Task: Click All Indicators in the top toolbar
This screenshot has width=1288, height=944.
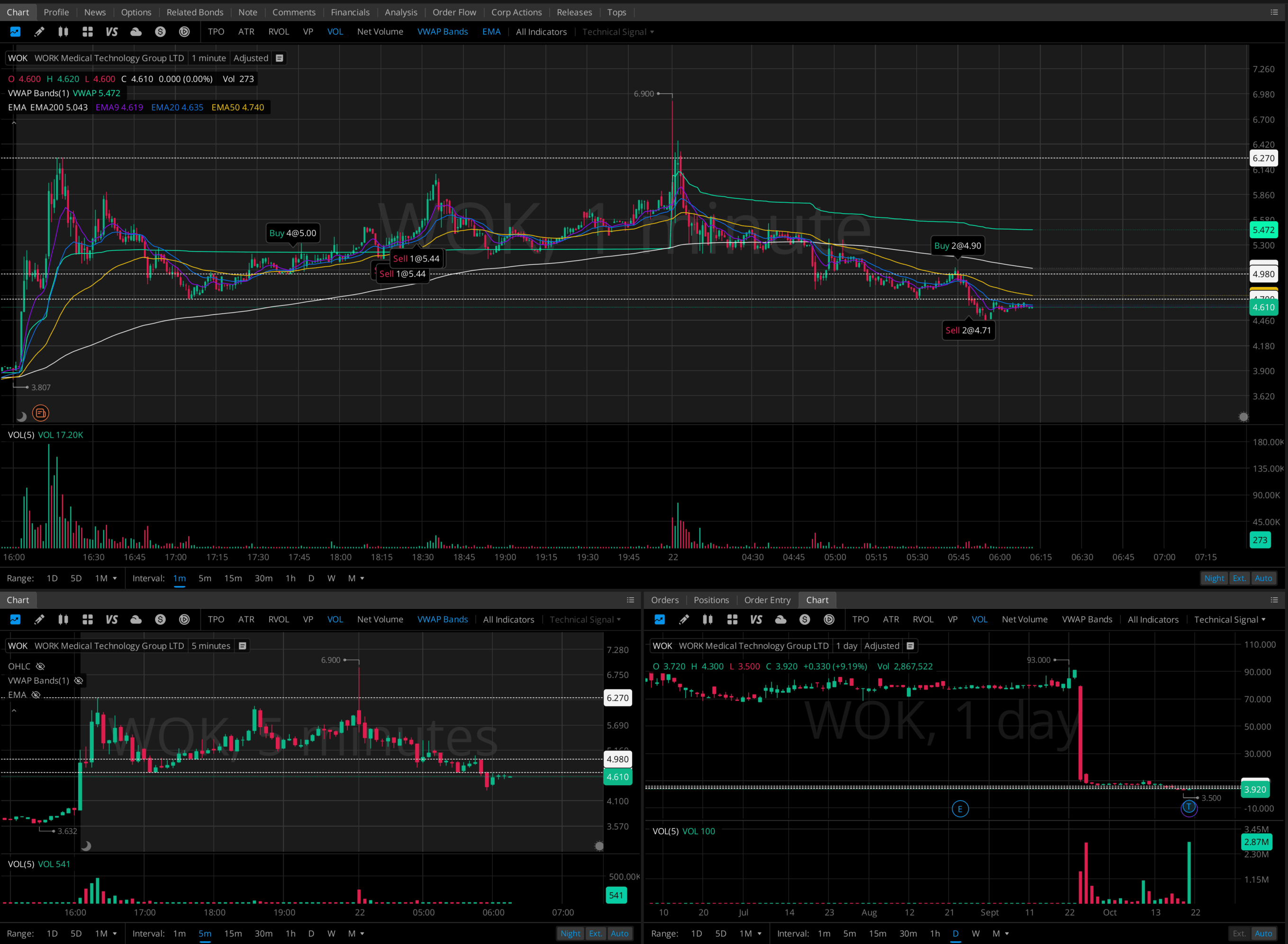Action: (541, 32)
